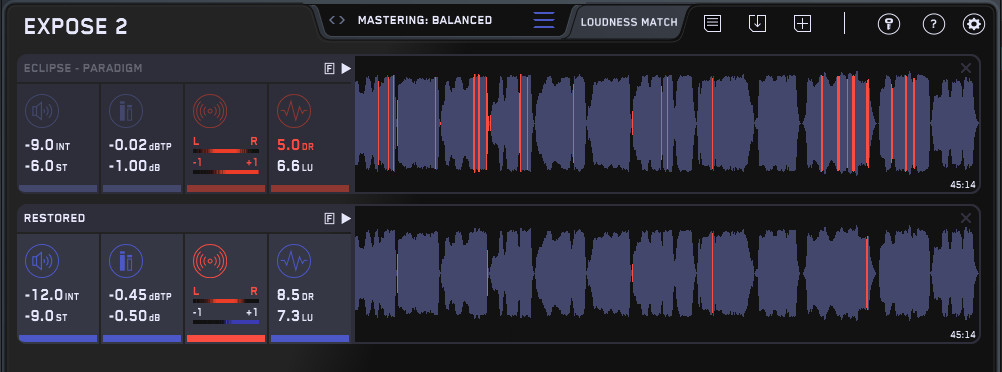Switch preset using the arrows beside Mastering
Screen dimensions: 1002x372
click(x=337, y=20)
